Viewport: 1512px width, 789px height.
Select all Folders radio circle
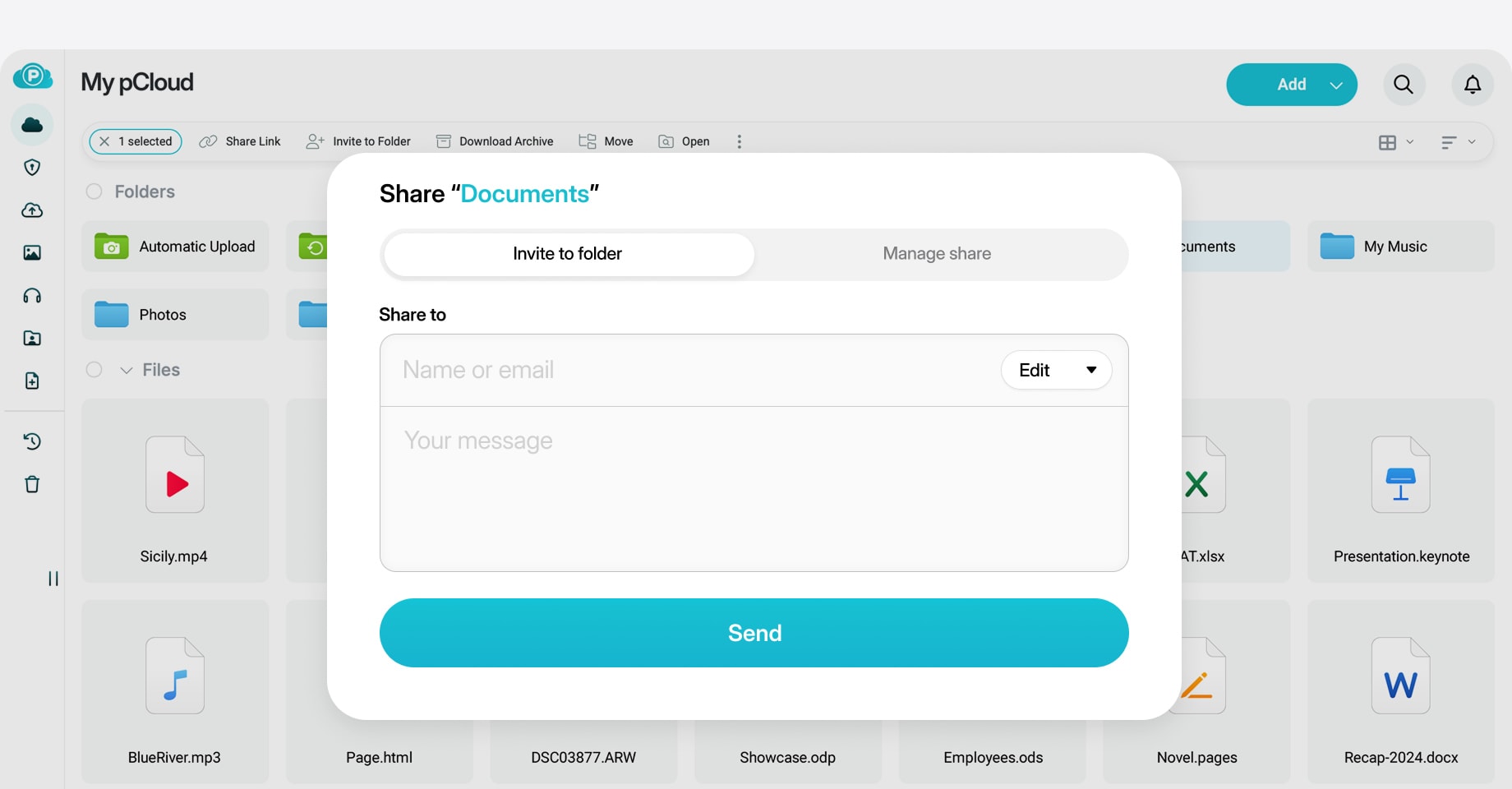coord(94,191)
